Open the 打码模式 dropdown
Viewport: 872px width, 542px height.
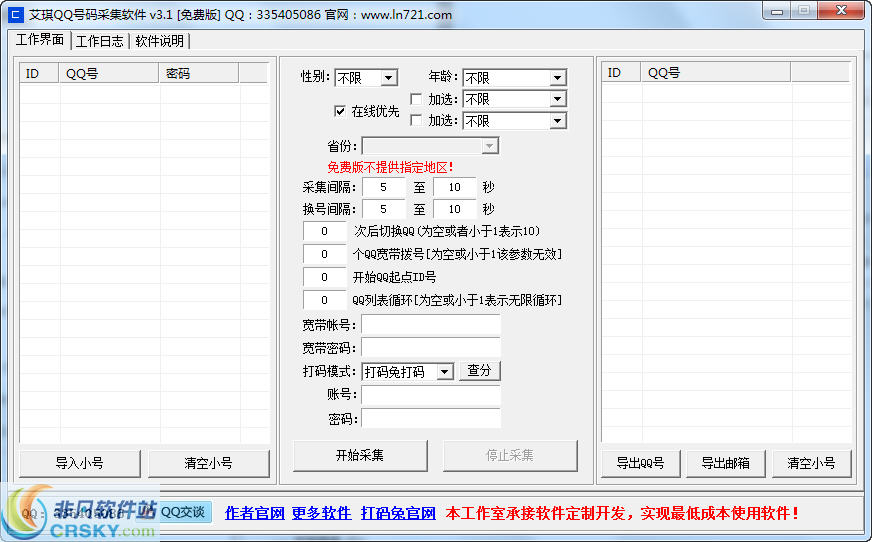pyautogui.click(x=408, y=371)
